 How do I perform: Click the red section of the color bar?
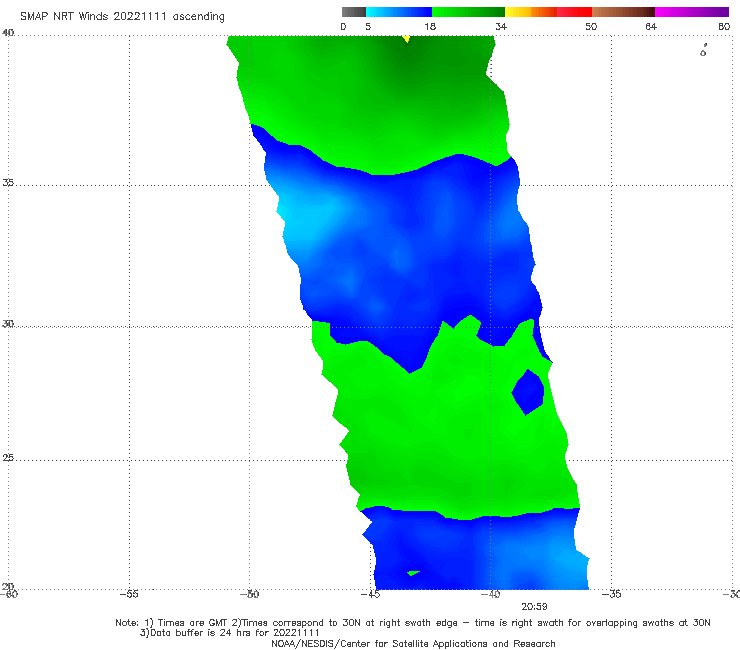pyautogui.click(x=574, y=12)
